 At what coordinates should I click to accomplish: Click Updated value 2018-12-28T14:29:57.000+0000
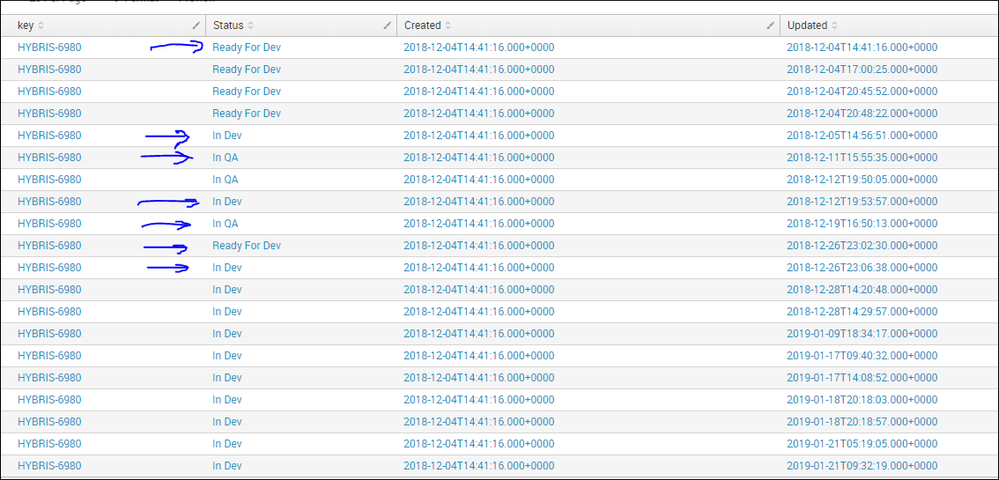(862, 311)
